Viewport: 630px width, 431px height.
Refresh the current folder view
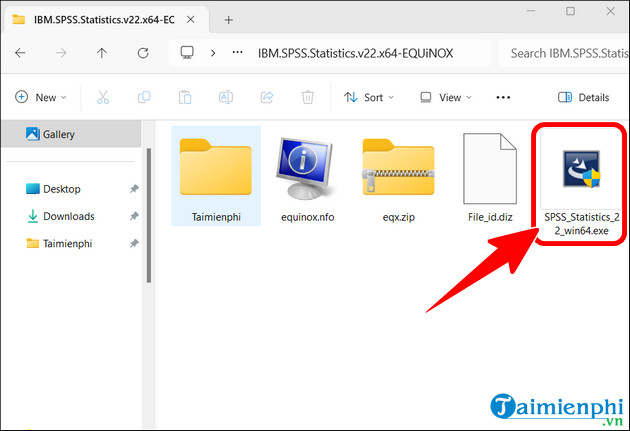click(x=143, y=53)
